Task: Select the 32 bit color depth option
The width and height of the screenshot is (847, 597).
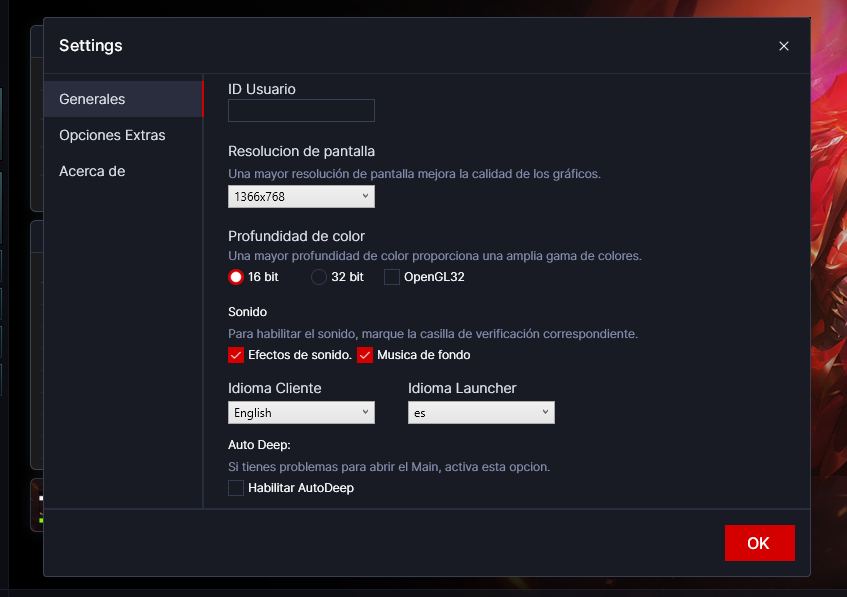Action: pos(317,277)
